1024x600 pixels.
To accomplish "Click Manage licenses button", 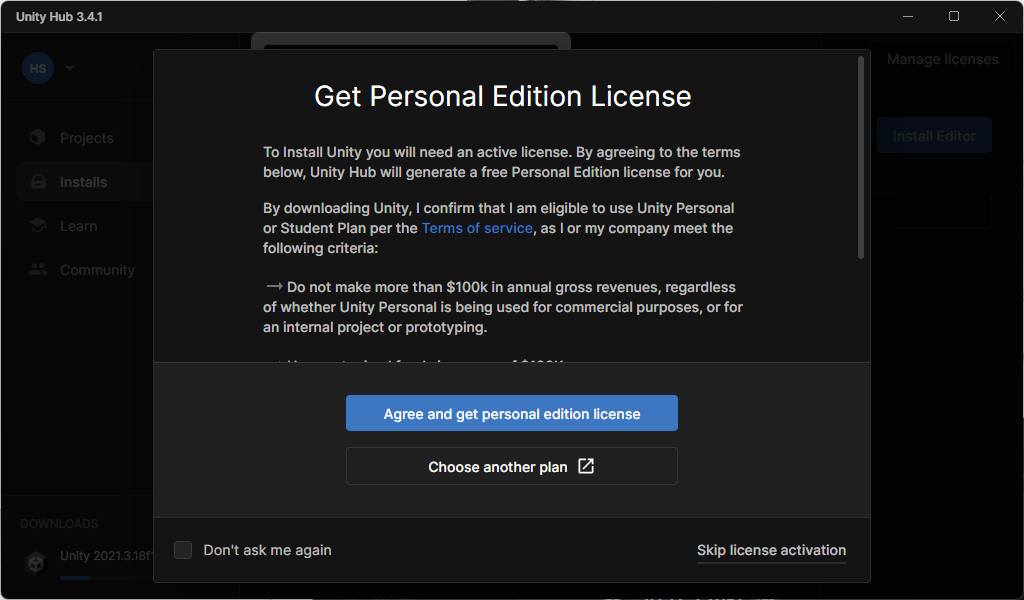I will (942, 59).
